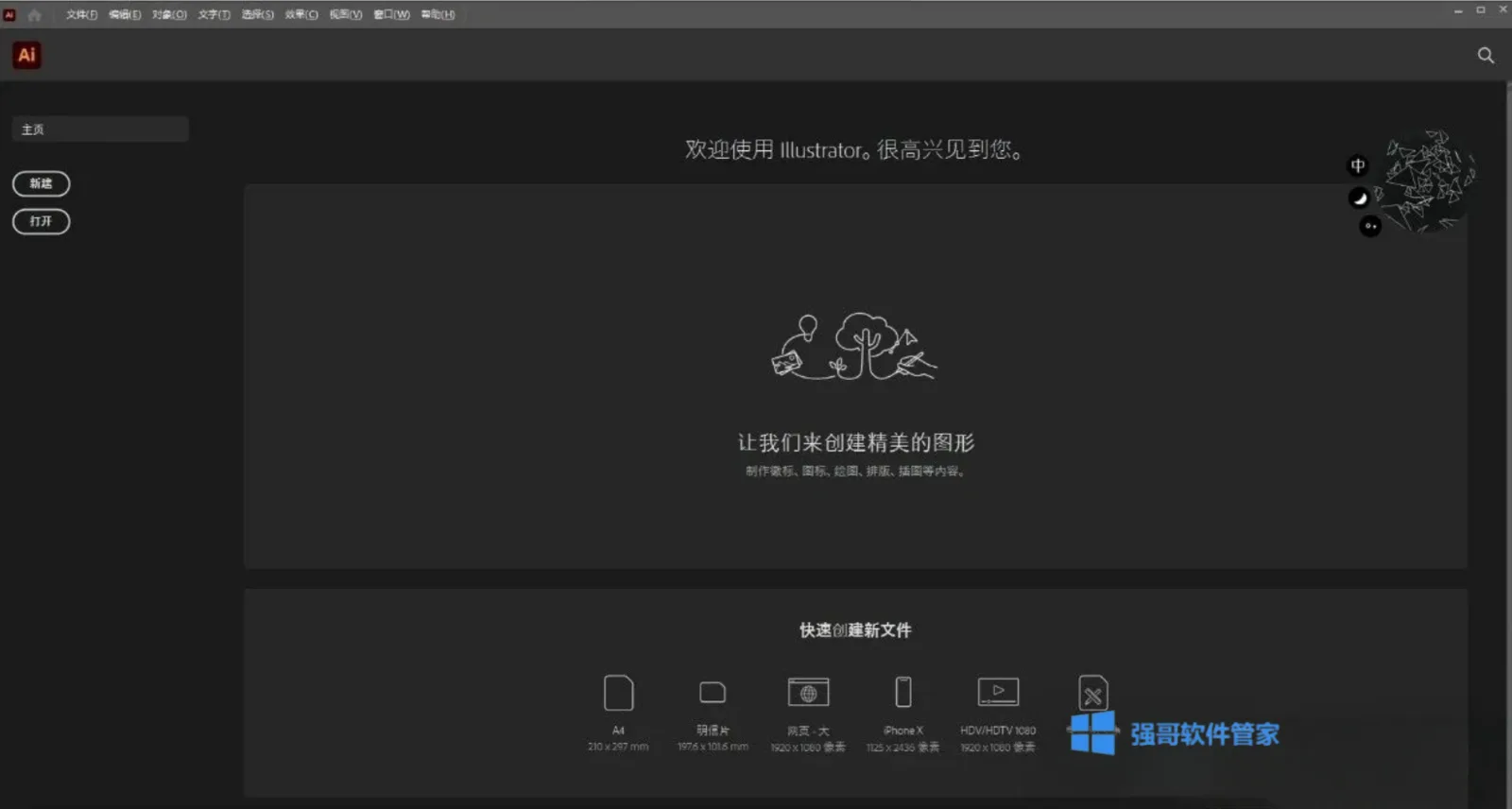Viewport: 1512px width, 809px height.
Task: Open the 选择(S) menu
Action: coord(257,15)
